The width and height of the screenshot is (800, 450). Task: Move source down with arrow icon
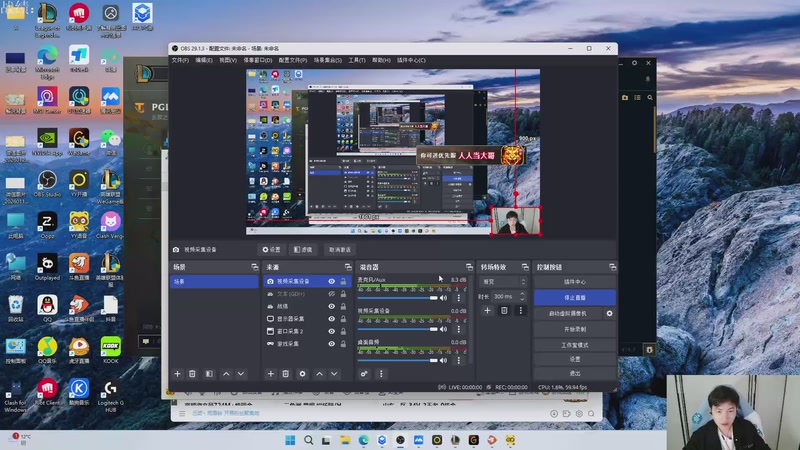point(335,373)
